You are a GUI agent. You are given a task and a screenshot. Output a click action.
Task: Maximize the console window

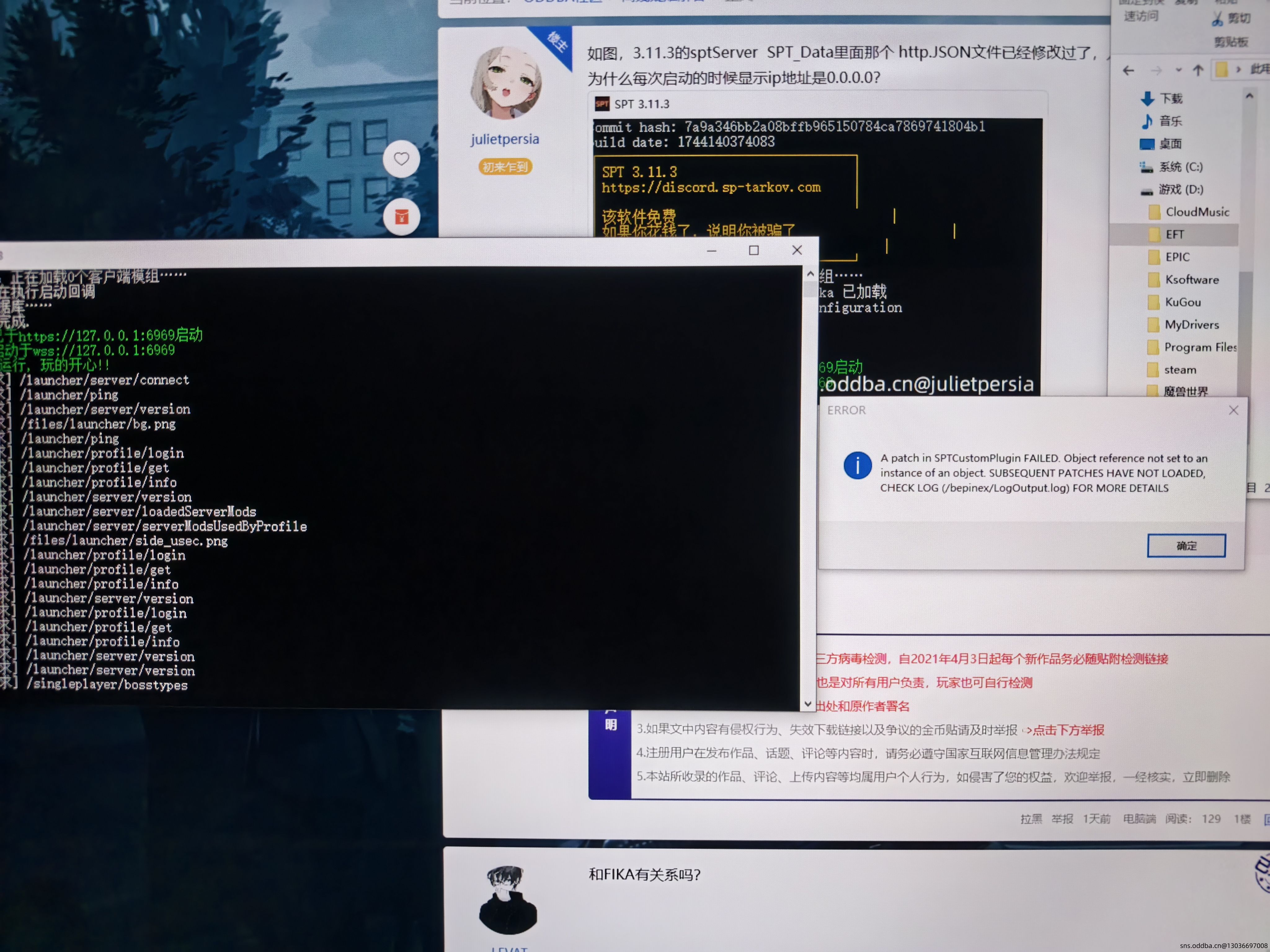(754, 250)
